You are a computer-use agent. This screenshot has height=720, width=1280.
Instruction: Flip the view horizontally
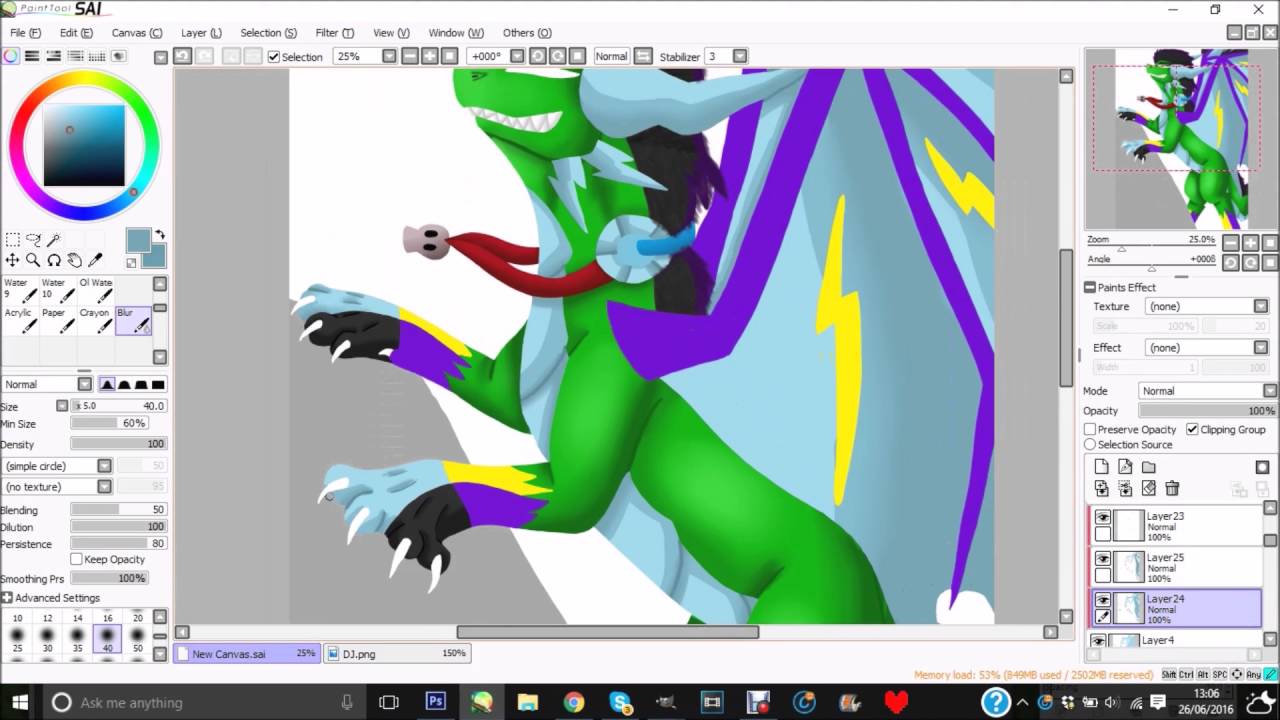(643, 56)
